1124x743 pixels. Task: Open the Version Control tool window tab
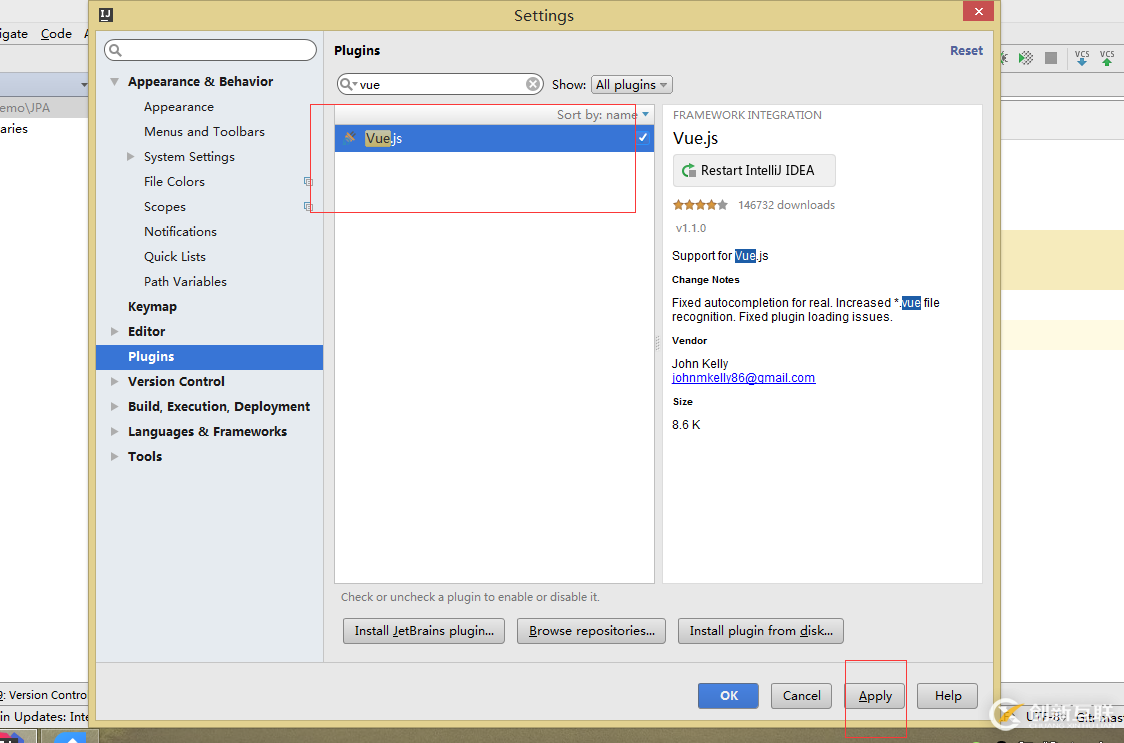[x=43, y=694]
